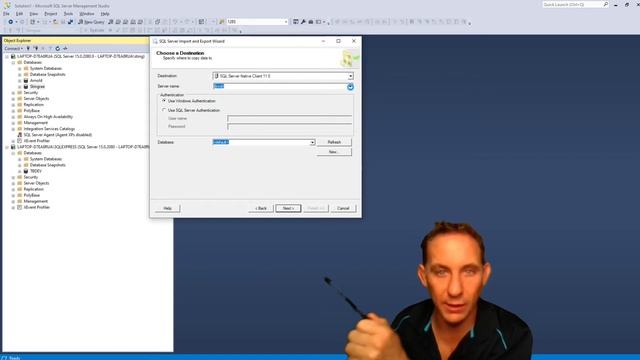Expand System Databases under first server

click(x=20, y=69)
